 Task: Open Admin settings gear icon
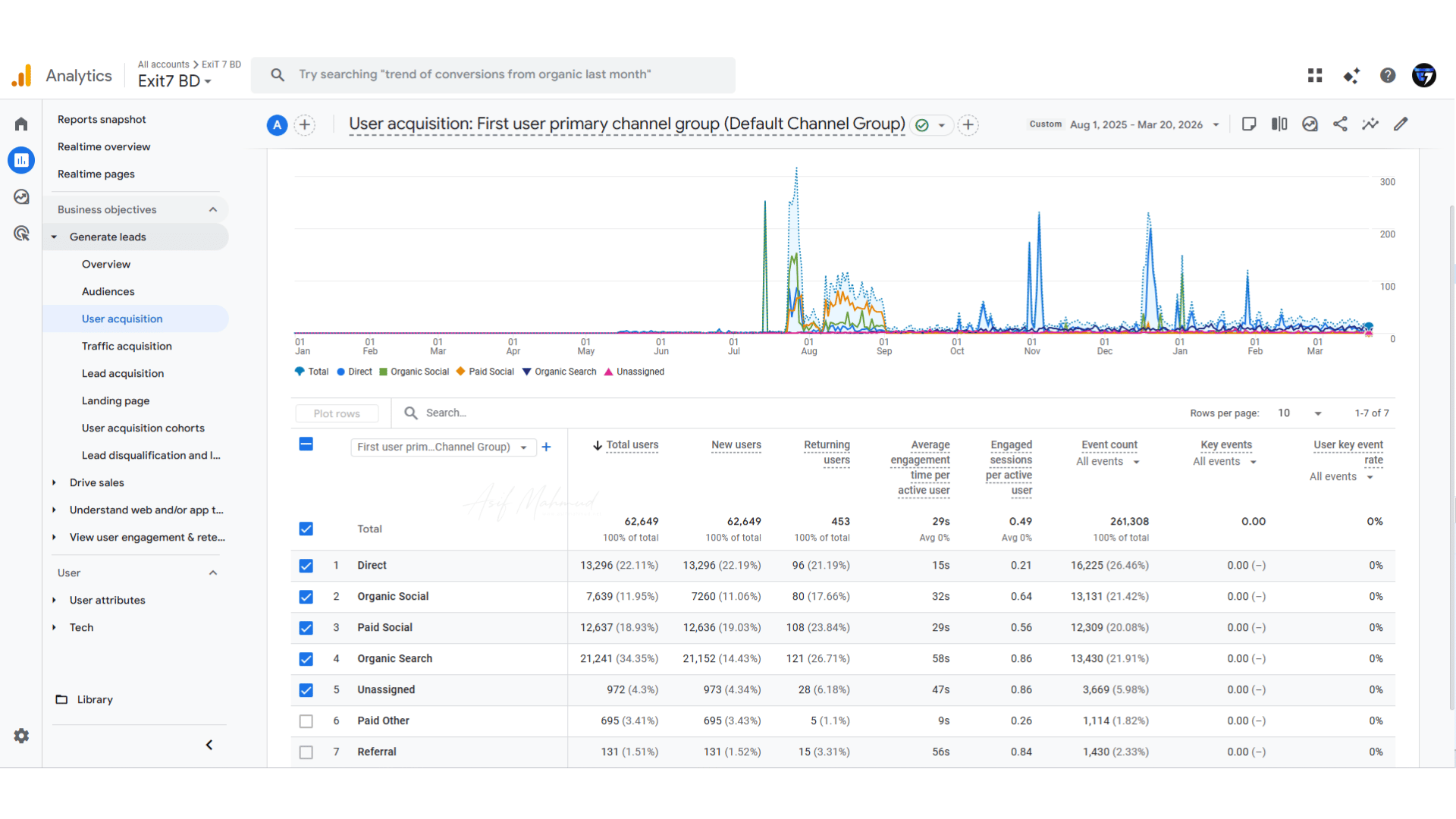21,736
